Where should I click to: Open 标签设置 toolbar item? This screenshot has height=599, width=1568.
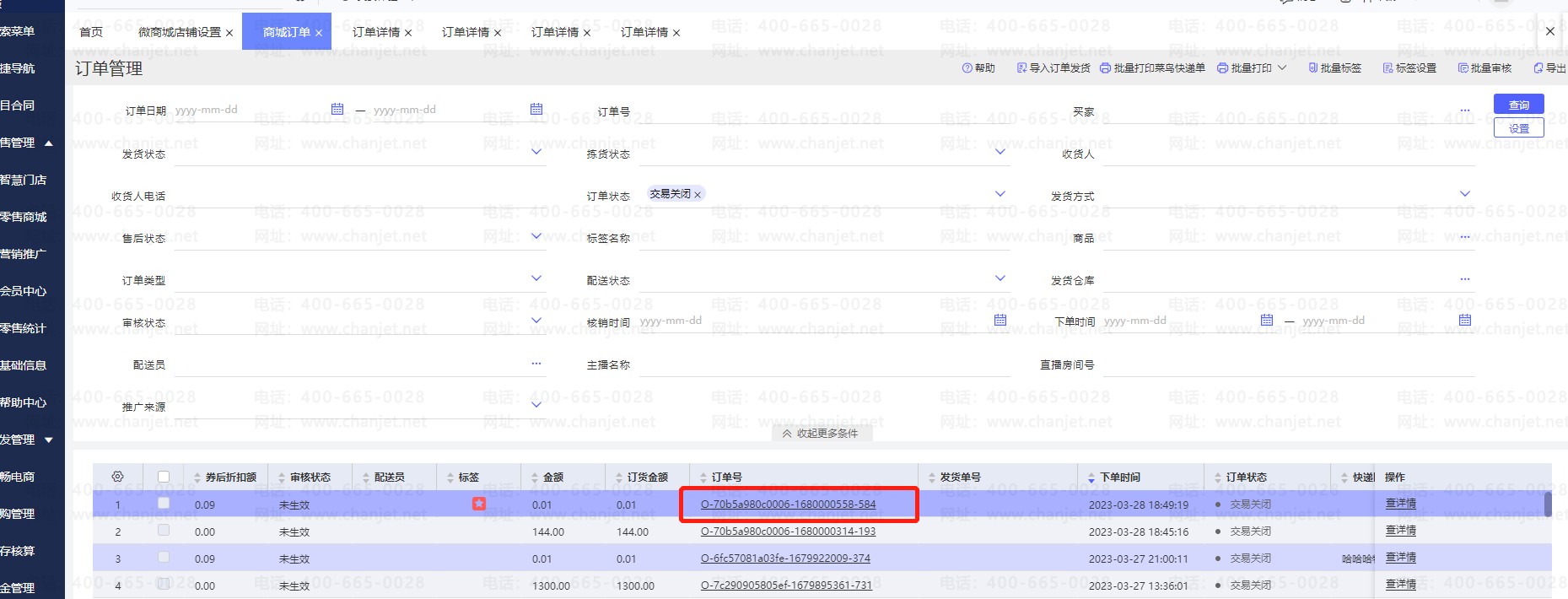[1409, 68]
